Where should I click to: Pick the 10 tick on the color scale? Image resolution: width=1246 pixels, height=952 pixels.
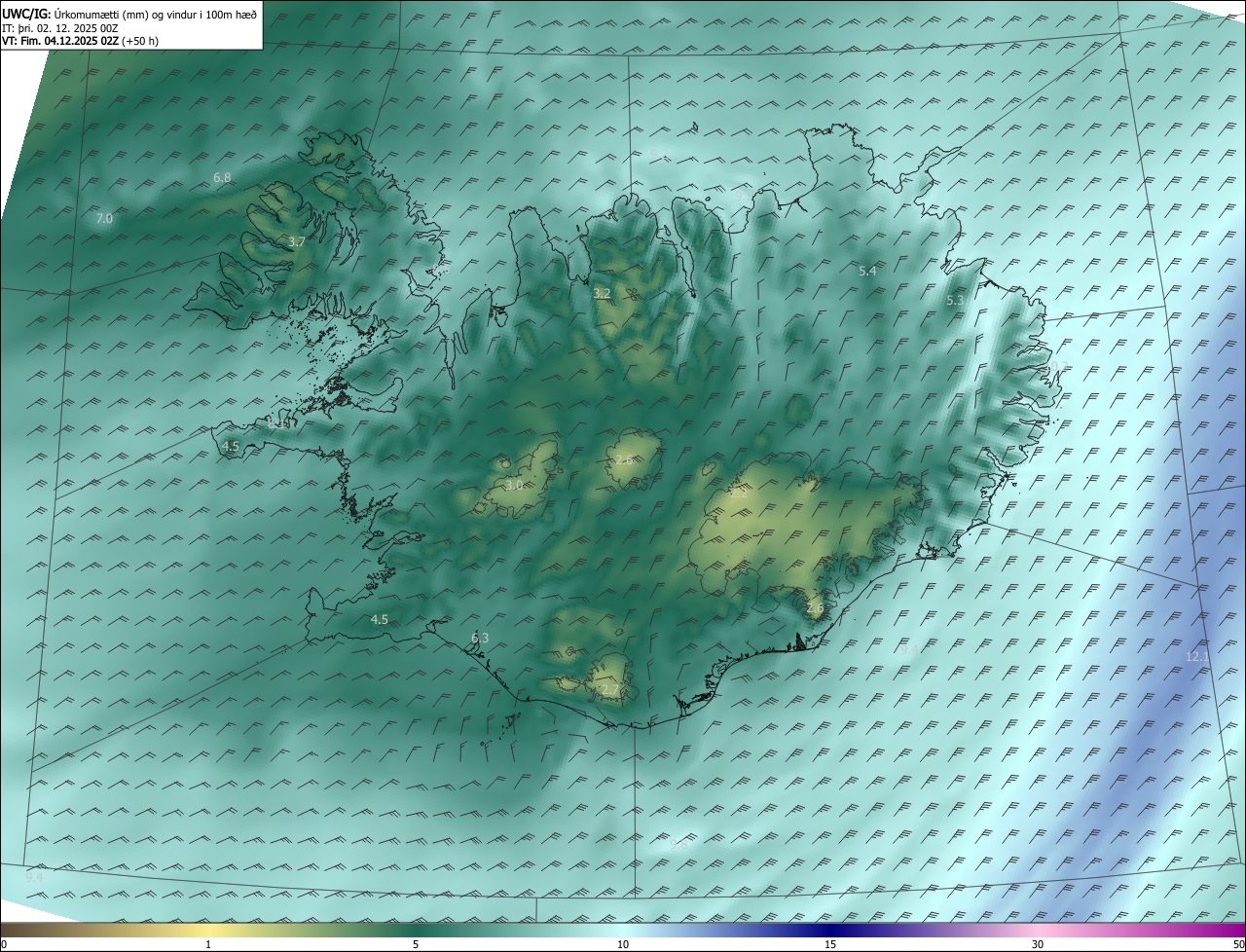[x=623, y=944]
